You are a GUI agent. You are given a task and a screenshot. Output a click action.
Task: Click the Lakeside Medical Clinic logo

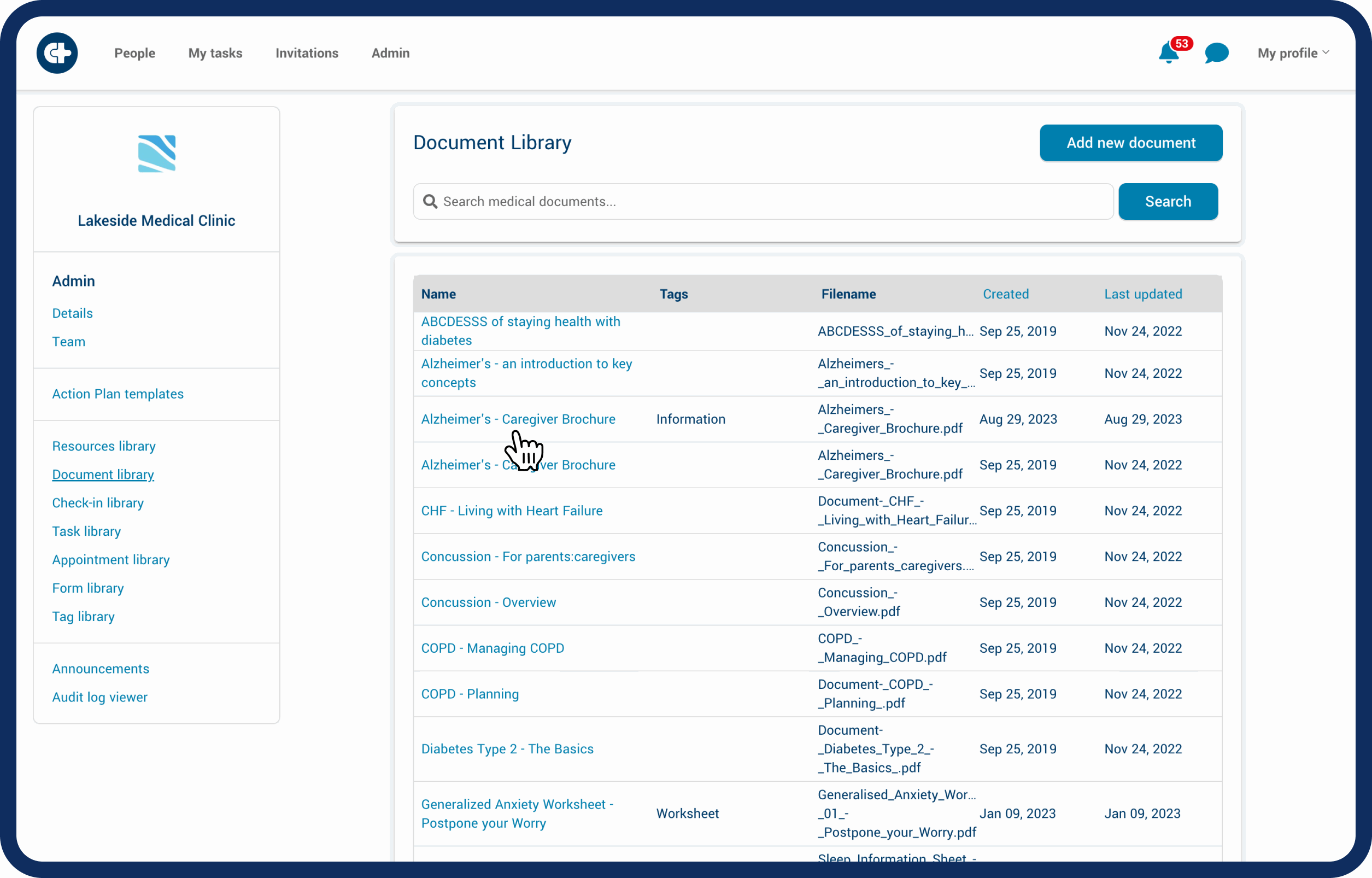pyautogui.click(x=156, y=154)
